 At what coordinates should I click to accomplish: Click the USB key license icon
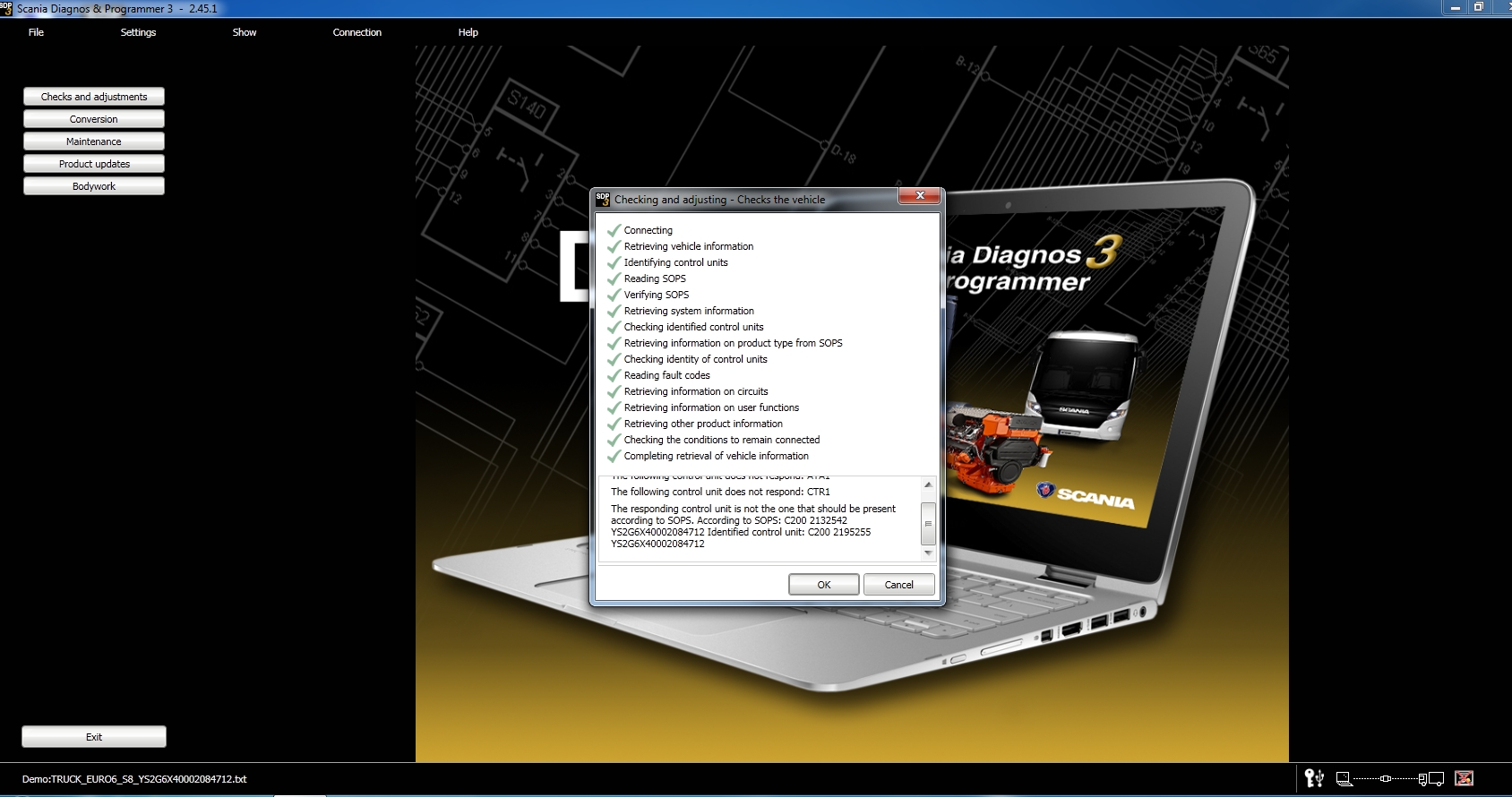[x=1314, y=778]
